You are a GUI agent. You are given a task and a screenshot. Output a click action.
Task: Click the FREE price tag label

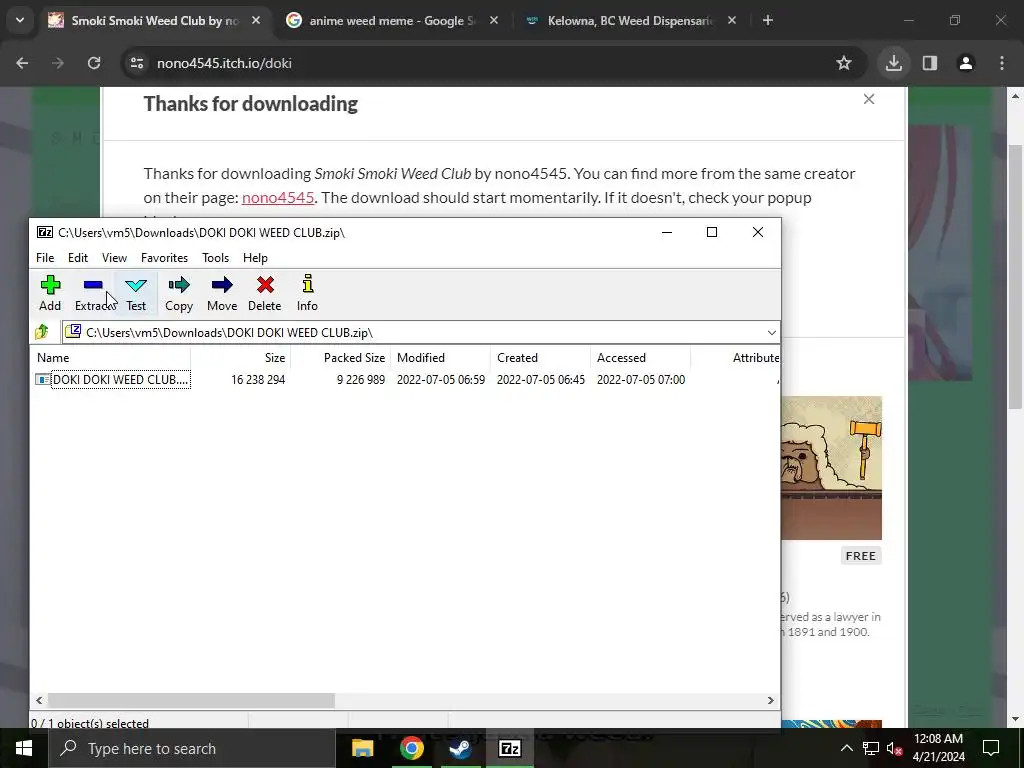[x=861, y=556]
